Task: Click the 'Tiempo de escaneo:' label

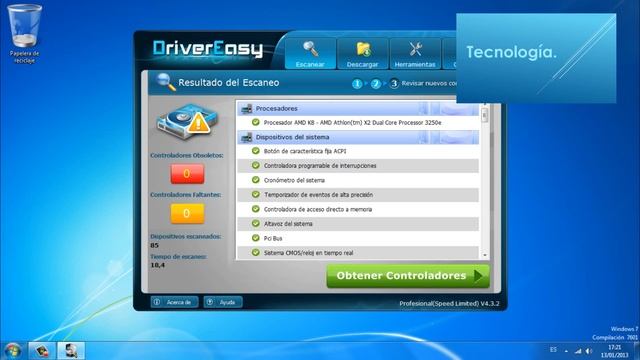Action: [178, 257]
